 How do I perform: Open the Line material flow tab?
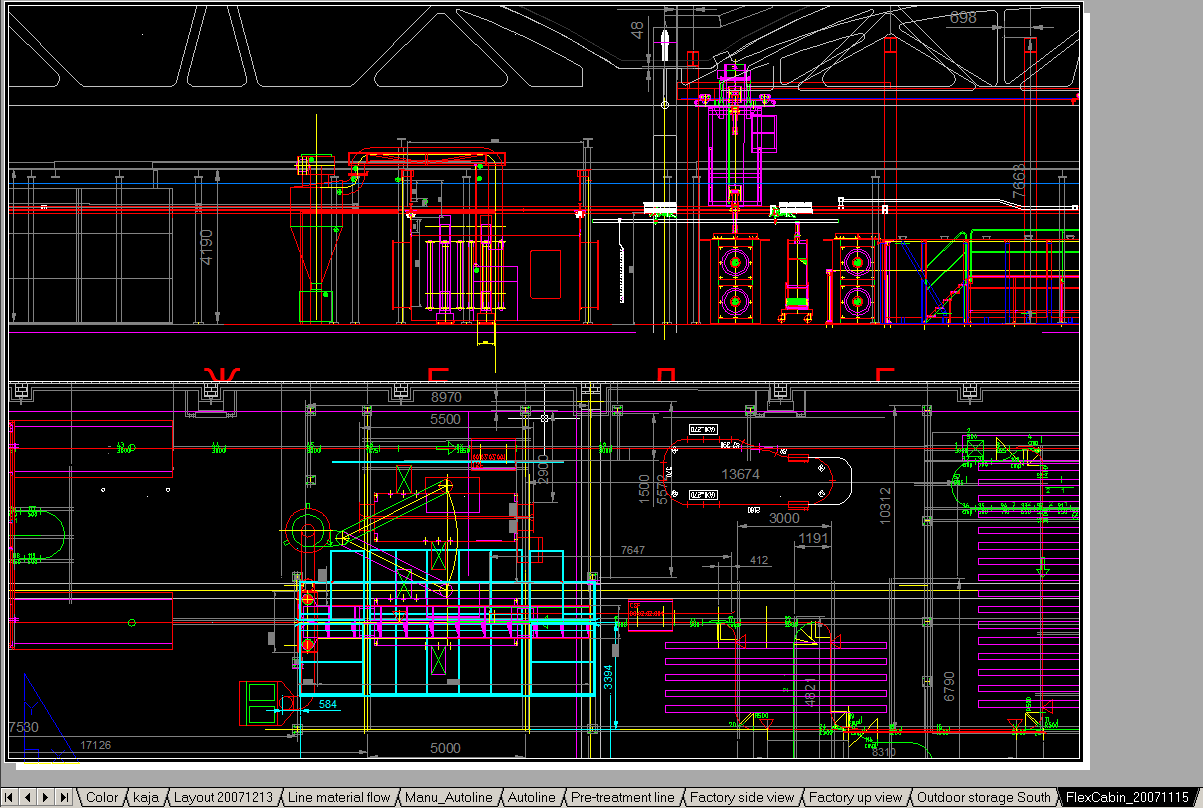pyautogui.click(x=339, y=798)
